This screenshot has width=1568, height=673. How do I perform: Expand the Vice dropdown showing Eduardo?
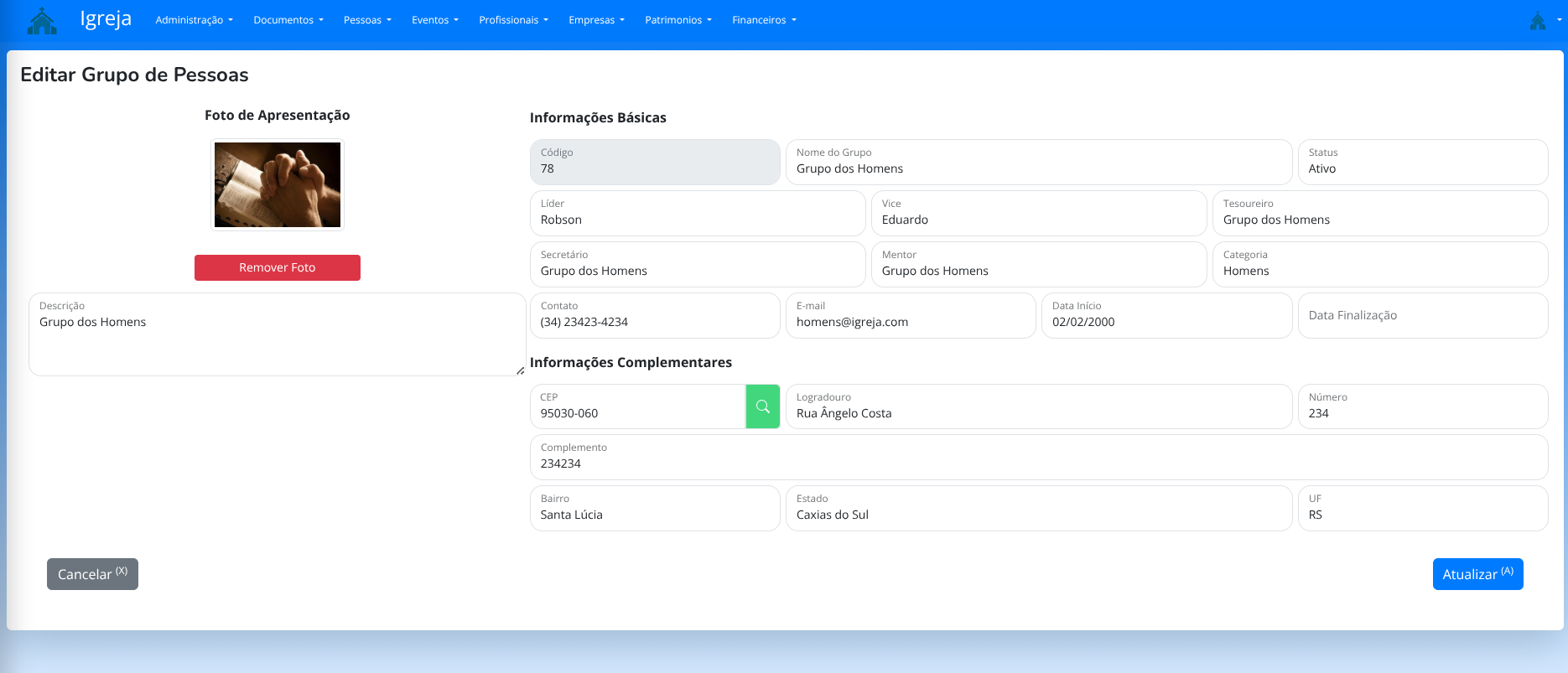1038,213
